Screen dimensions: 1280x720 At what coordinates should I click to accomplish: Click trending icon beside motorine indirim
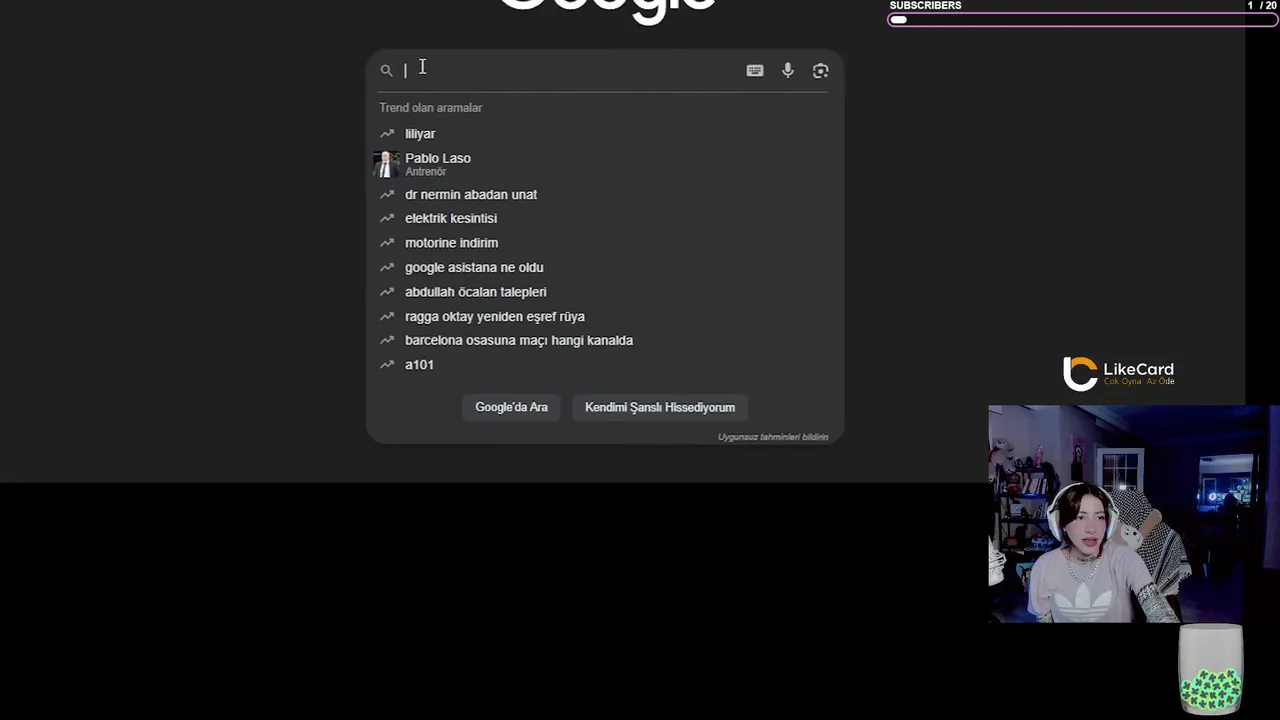387,243
